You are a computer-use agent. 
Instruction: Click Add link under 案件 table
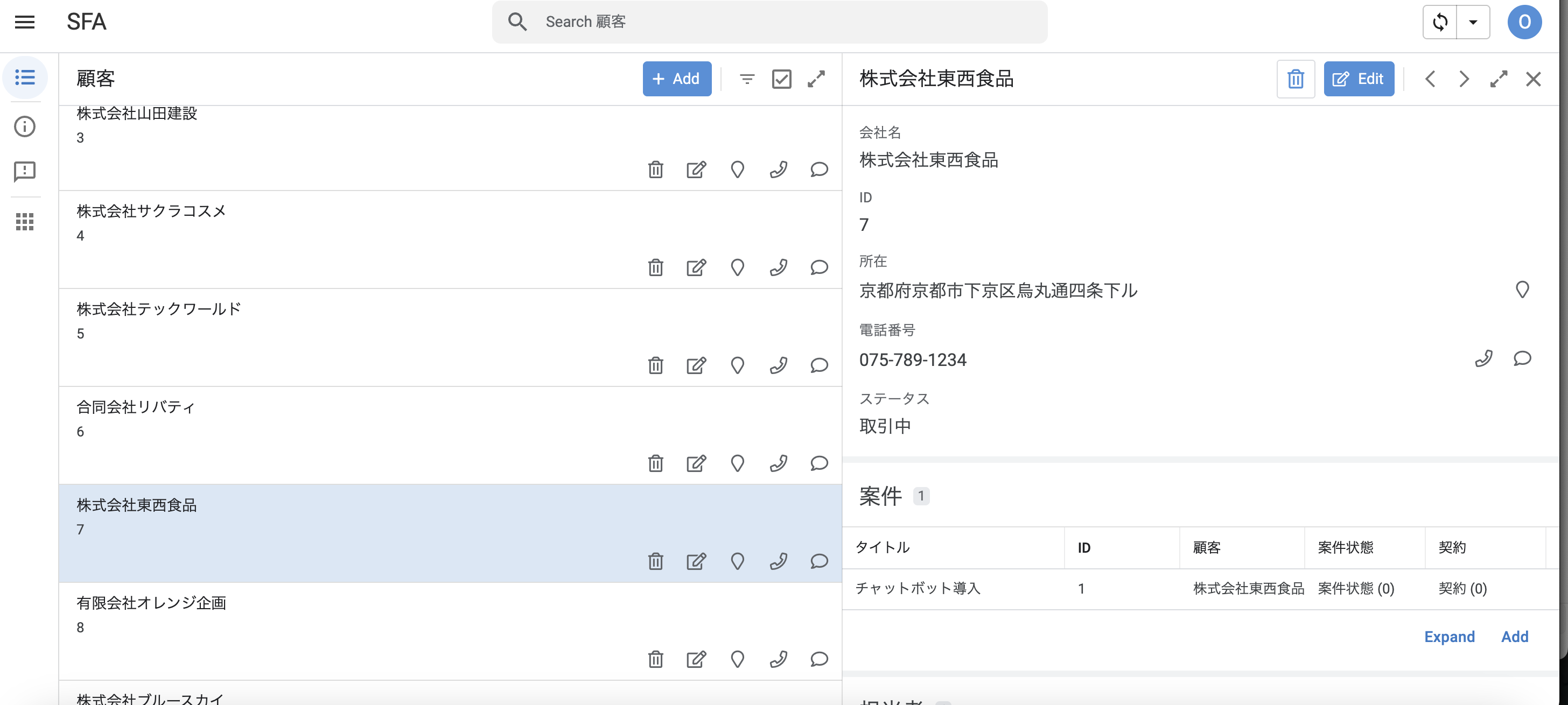click(1515, 636)
